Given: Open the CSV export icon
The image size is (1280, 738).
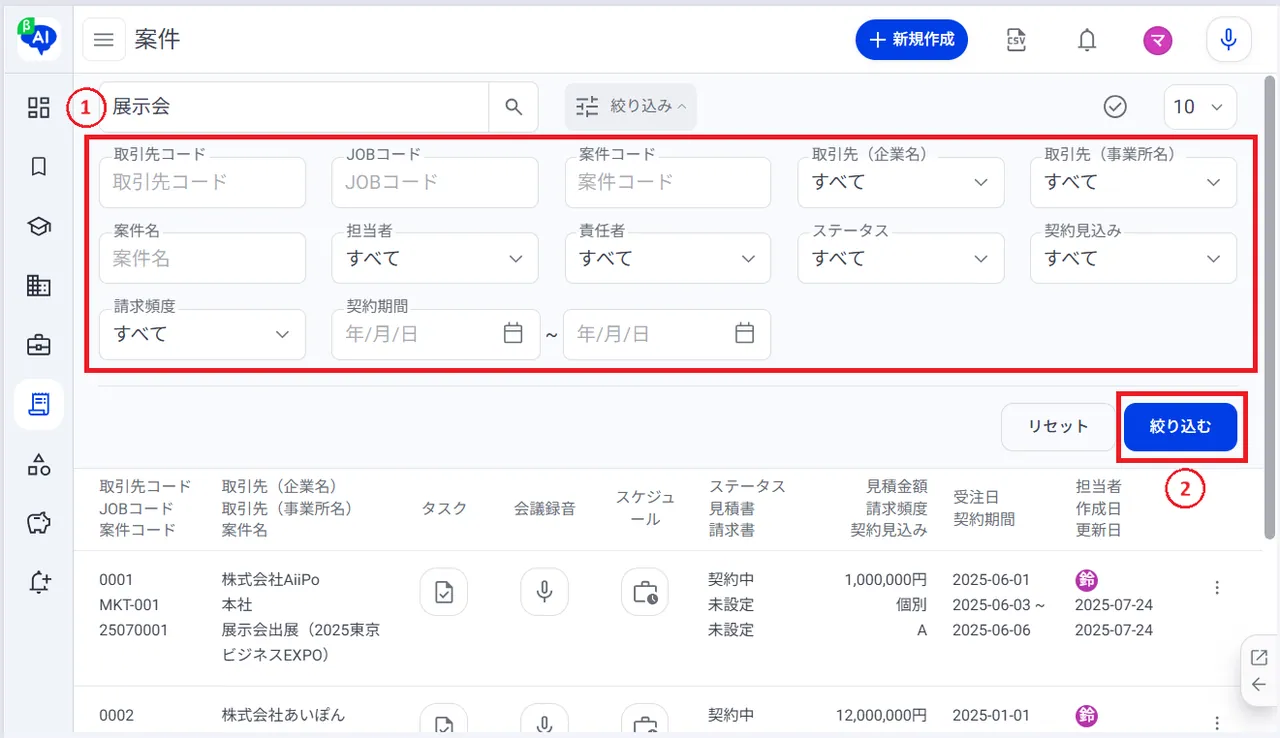Looking at the screenshot, I should [1016, 40].
